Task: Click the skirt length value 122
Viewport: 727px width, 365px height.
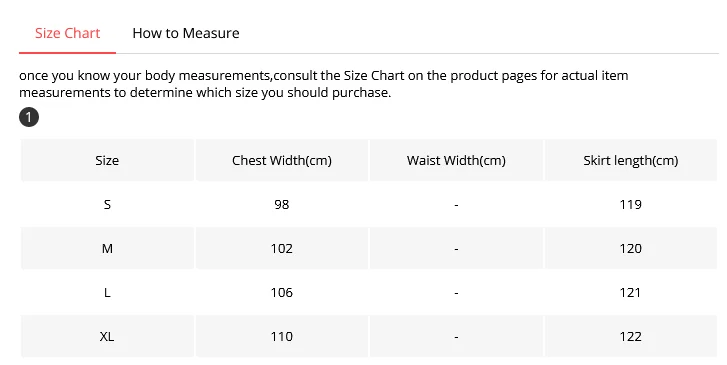Action: [631, 336]
